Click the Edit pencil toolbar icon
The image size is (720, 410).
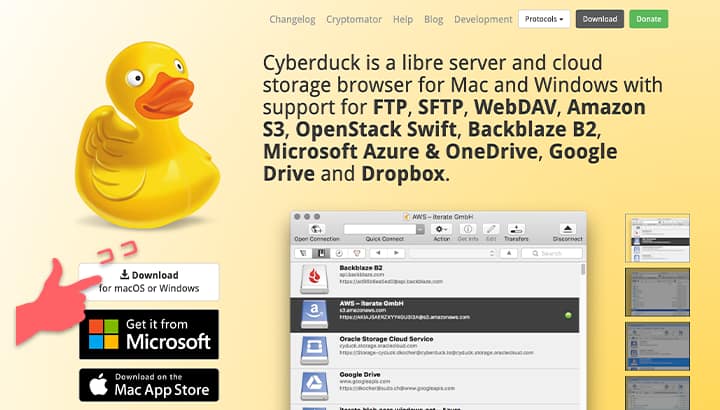[491, 229]
